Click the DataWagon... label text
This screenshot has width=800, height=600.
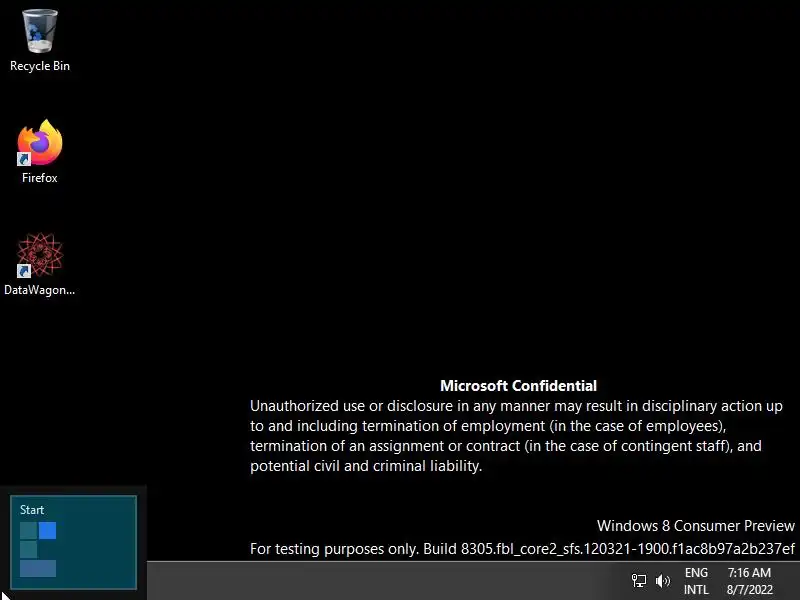tap(40, 290)
